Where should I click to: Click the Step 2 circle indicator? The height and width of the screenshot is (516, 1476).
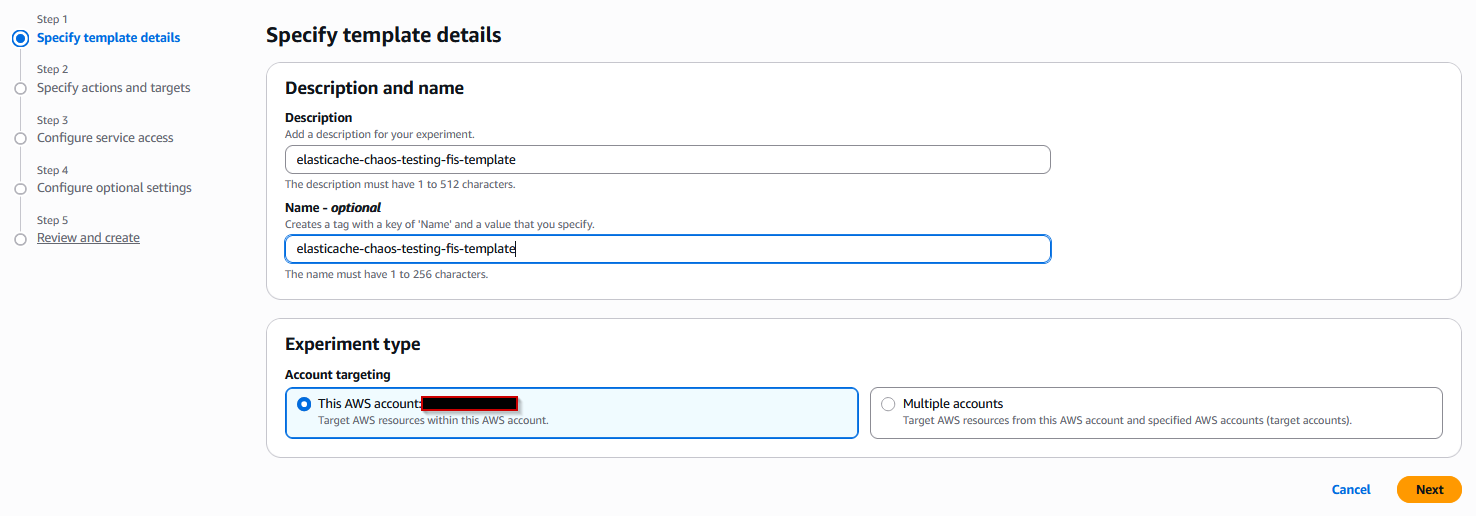[x=20, y=88]
